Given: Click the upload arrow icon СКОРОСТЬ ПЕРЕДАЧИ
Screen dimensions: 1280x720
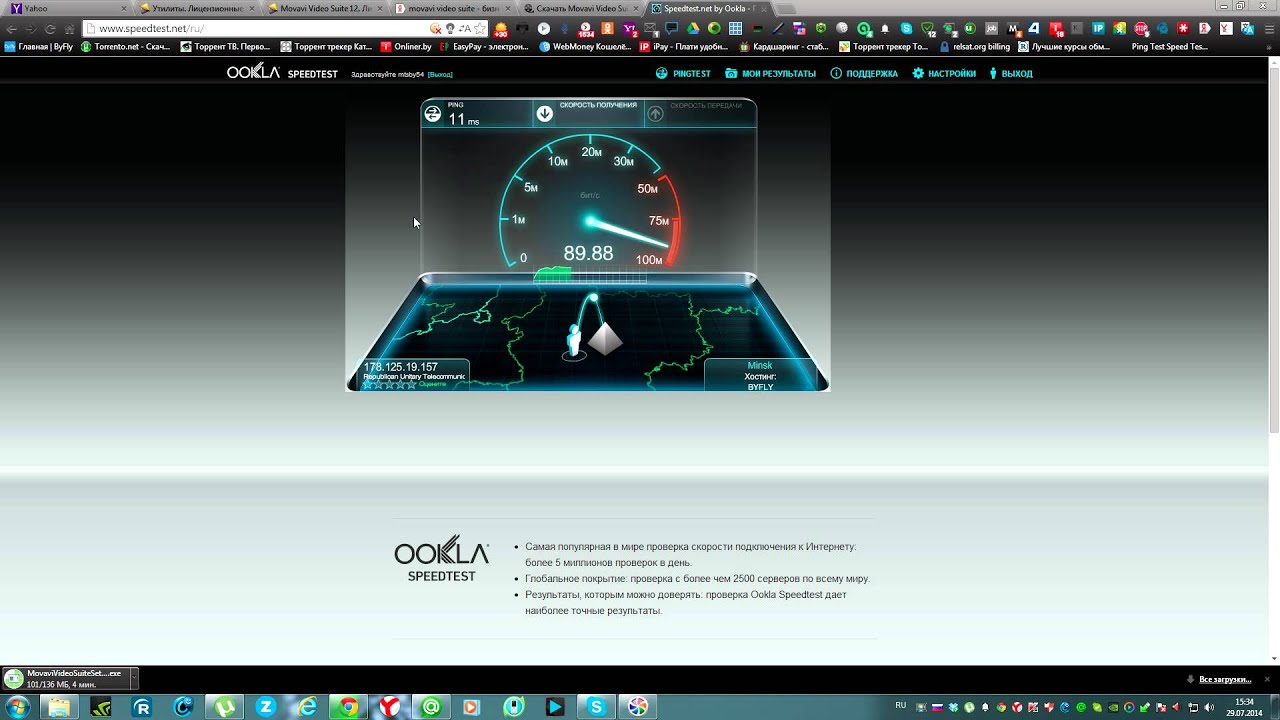Looking at the screenshot, I should pos(655,113).
